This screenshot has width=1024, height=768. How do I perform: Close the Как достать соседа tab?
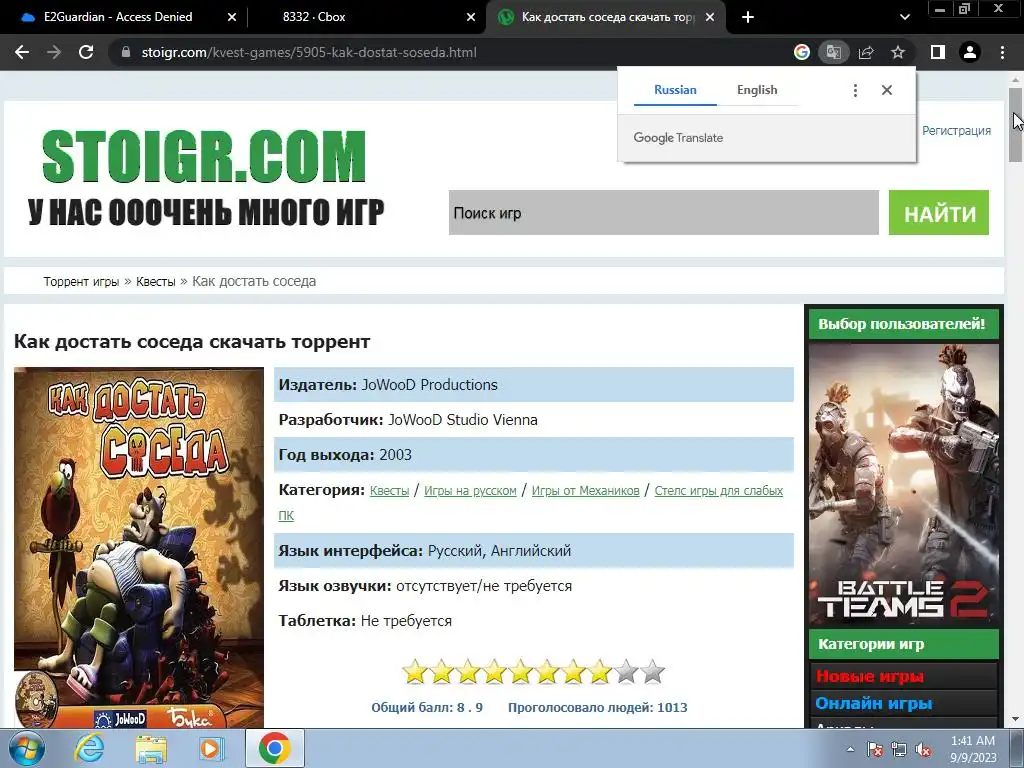click(710, 18)
